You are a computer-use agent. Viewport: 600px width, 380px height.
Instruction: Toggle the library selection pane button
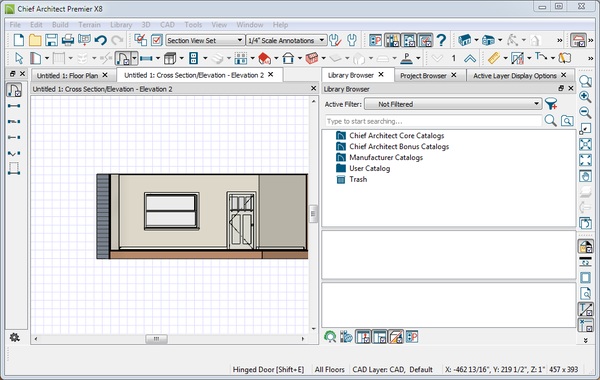tap(379, 337)
